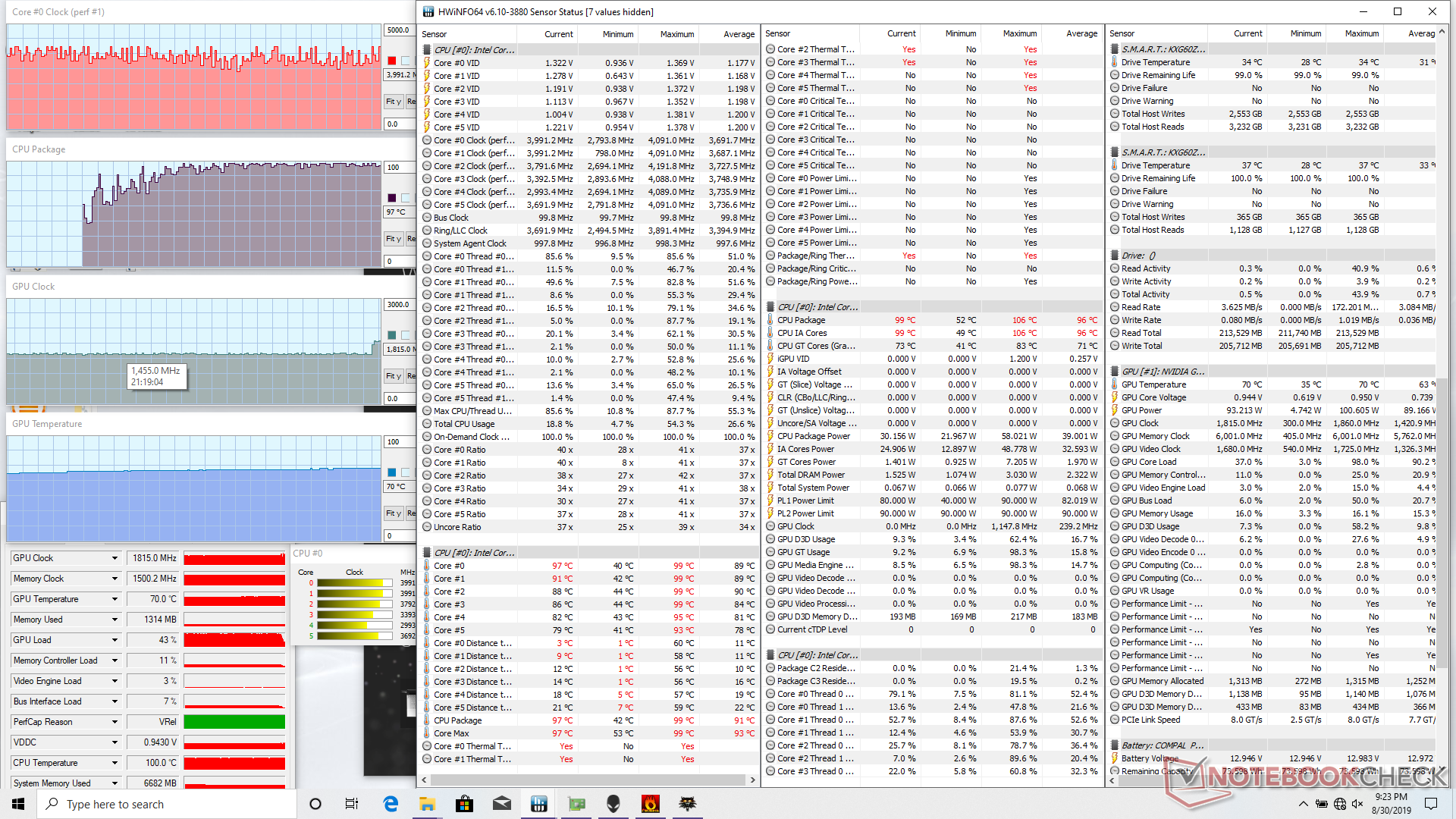Open the Witcher wolf taskbar icon
Viewport: 1456px width, 819px height.
point(687,804)
